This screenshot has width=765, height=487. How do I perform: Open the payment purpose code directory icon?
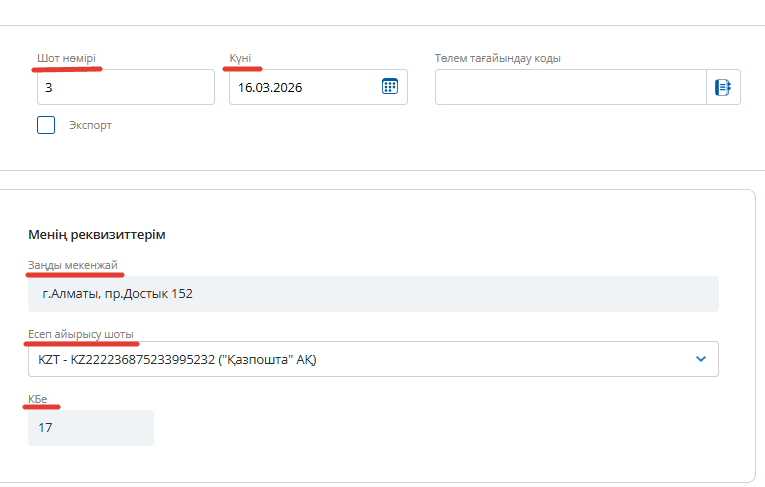723,87
